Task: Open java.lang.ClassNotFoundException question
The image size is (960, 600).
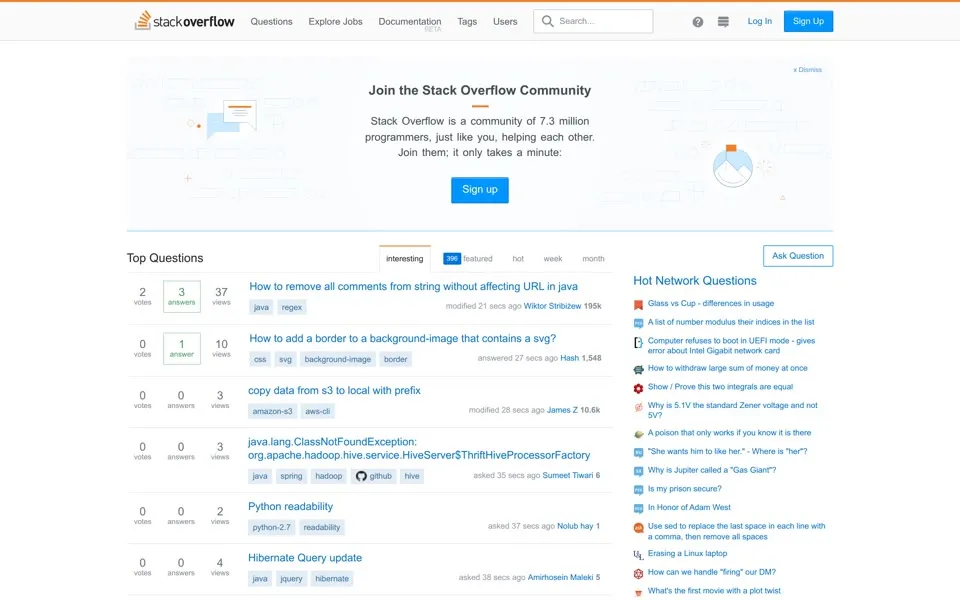Action: click(x=419, y=449)
